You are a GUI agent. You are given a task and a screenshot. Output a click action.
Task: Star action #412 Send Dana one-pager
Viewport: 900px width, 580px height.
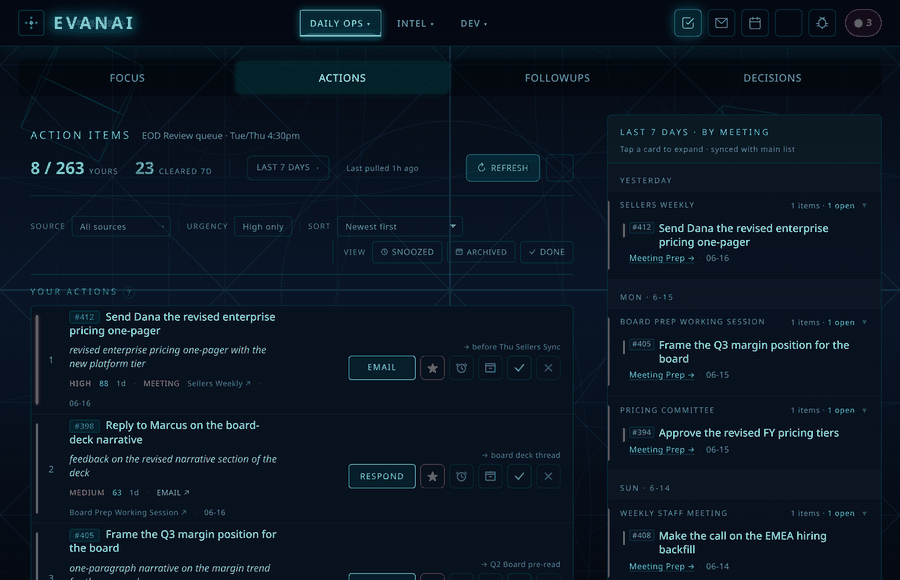(x=432, y=368)
